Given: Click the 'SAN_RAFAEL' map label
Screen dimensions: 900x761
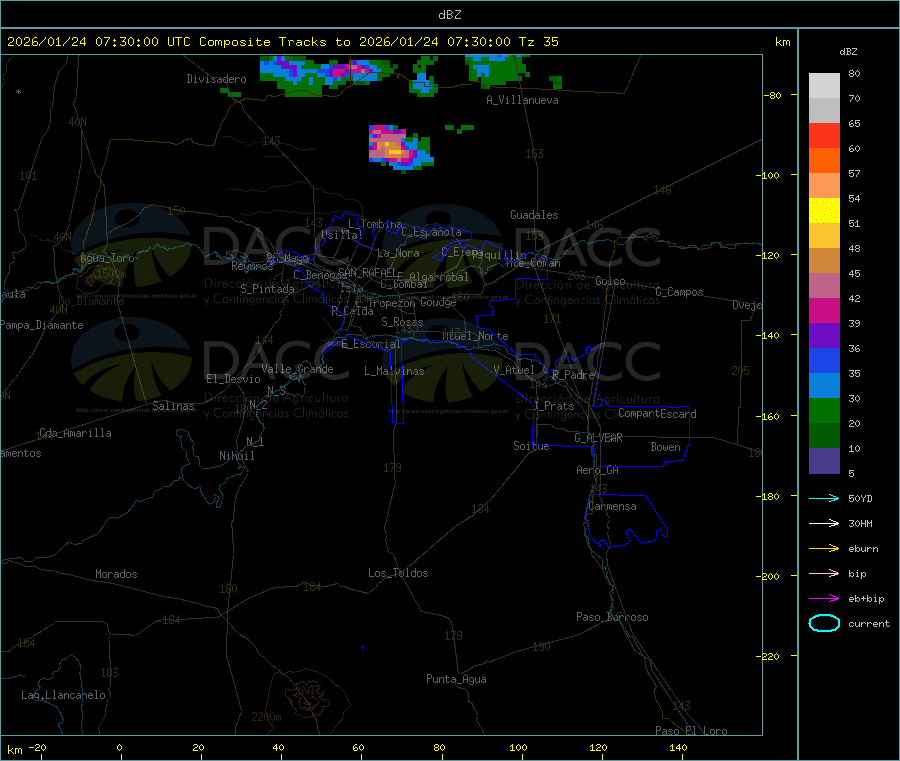Looking at the screenshot, I should point(367,273).
